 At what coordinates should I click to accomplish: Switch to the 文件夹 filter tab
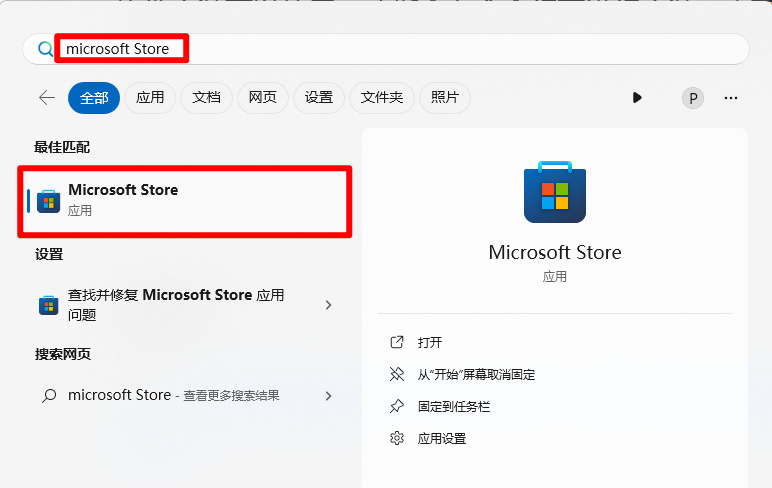[382, 98]
